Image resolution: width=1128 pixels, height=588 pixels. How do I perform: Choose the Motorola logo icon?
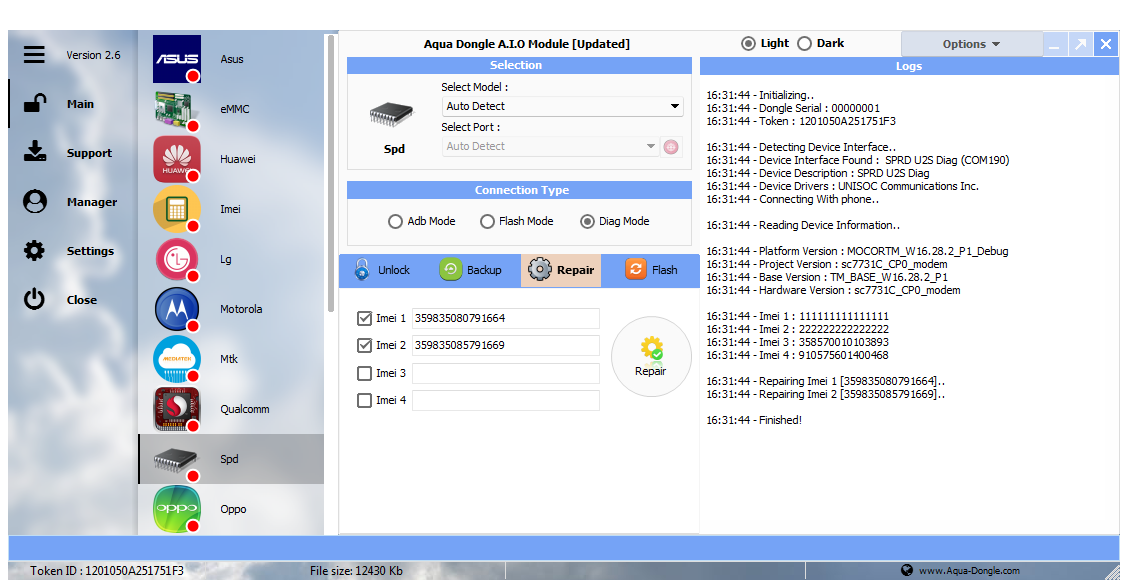tap(177, 309)
